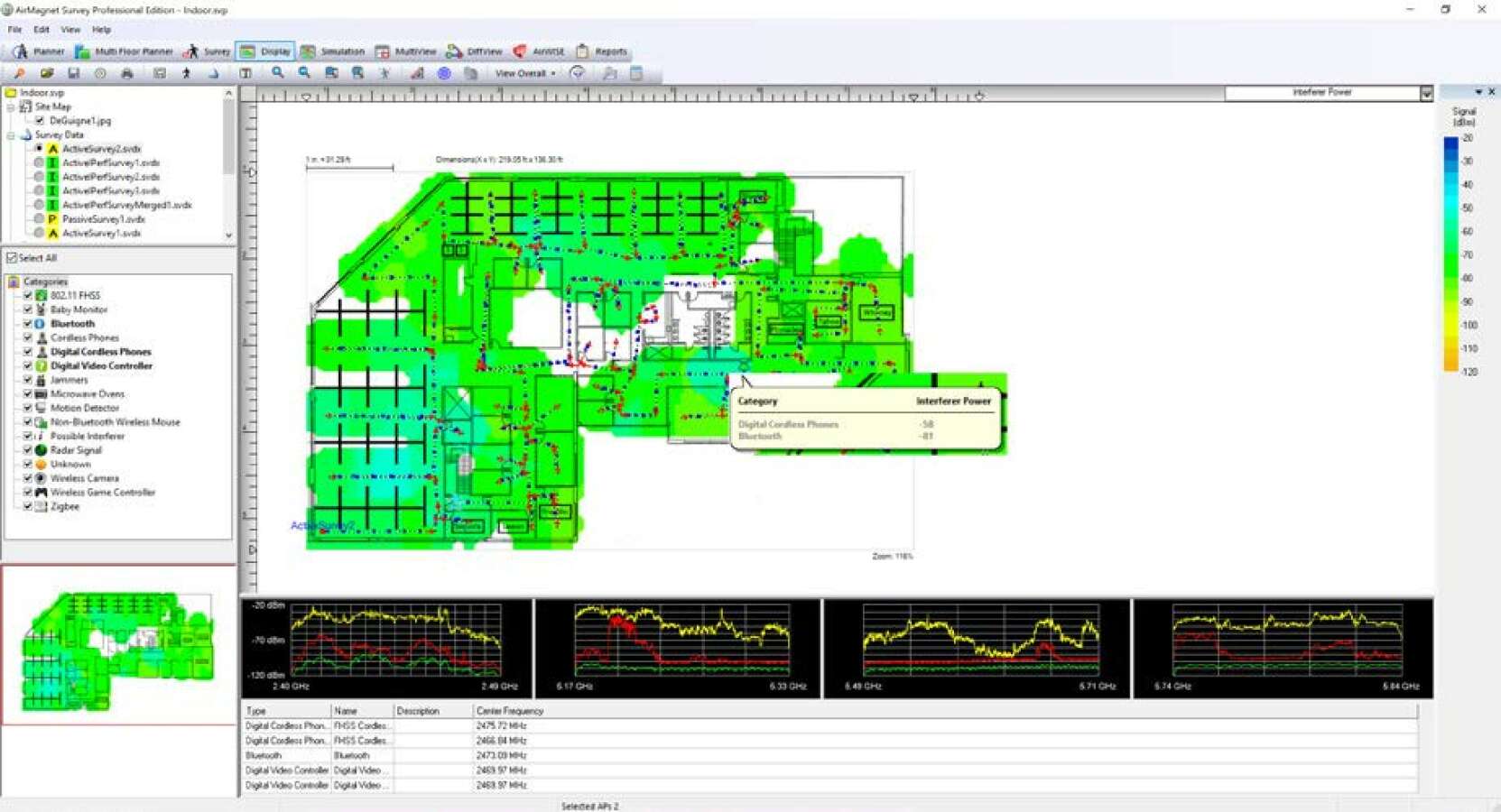Click the Wireless Game Controller gamepad icon

tap(41, 493)
